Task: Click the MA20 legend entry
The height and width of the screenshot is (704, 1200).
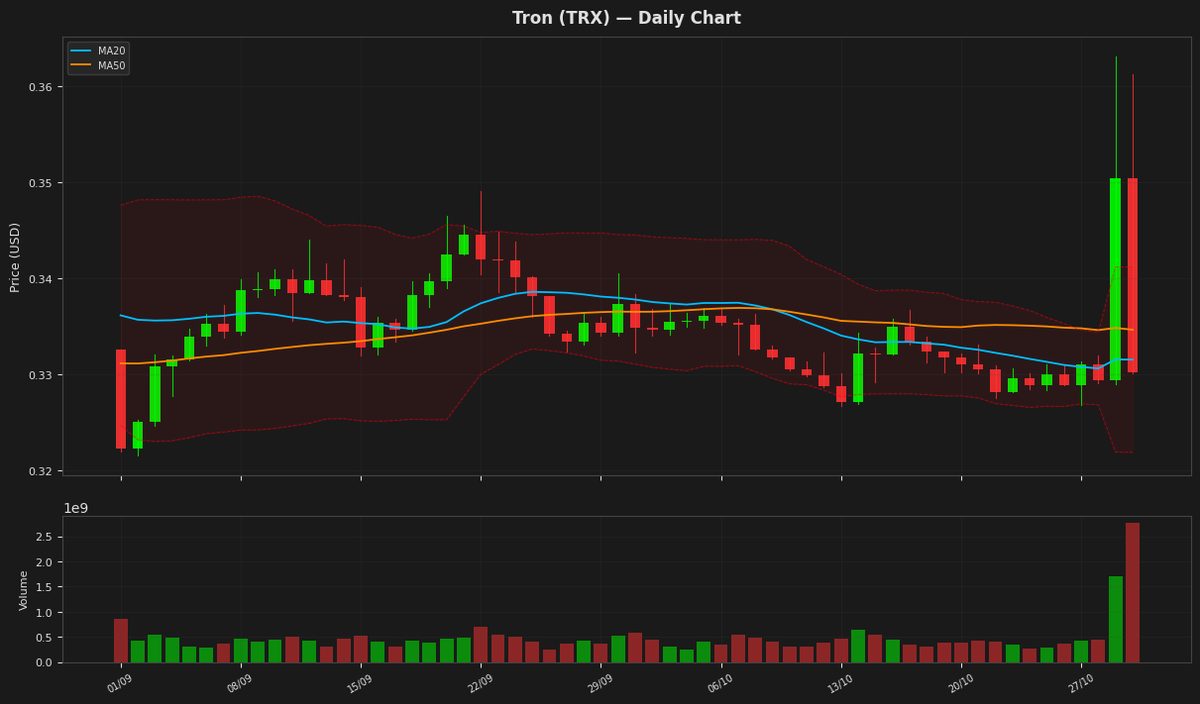Action: 98,50
